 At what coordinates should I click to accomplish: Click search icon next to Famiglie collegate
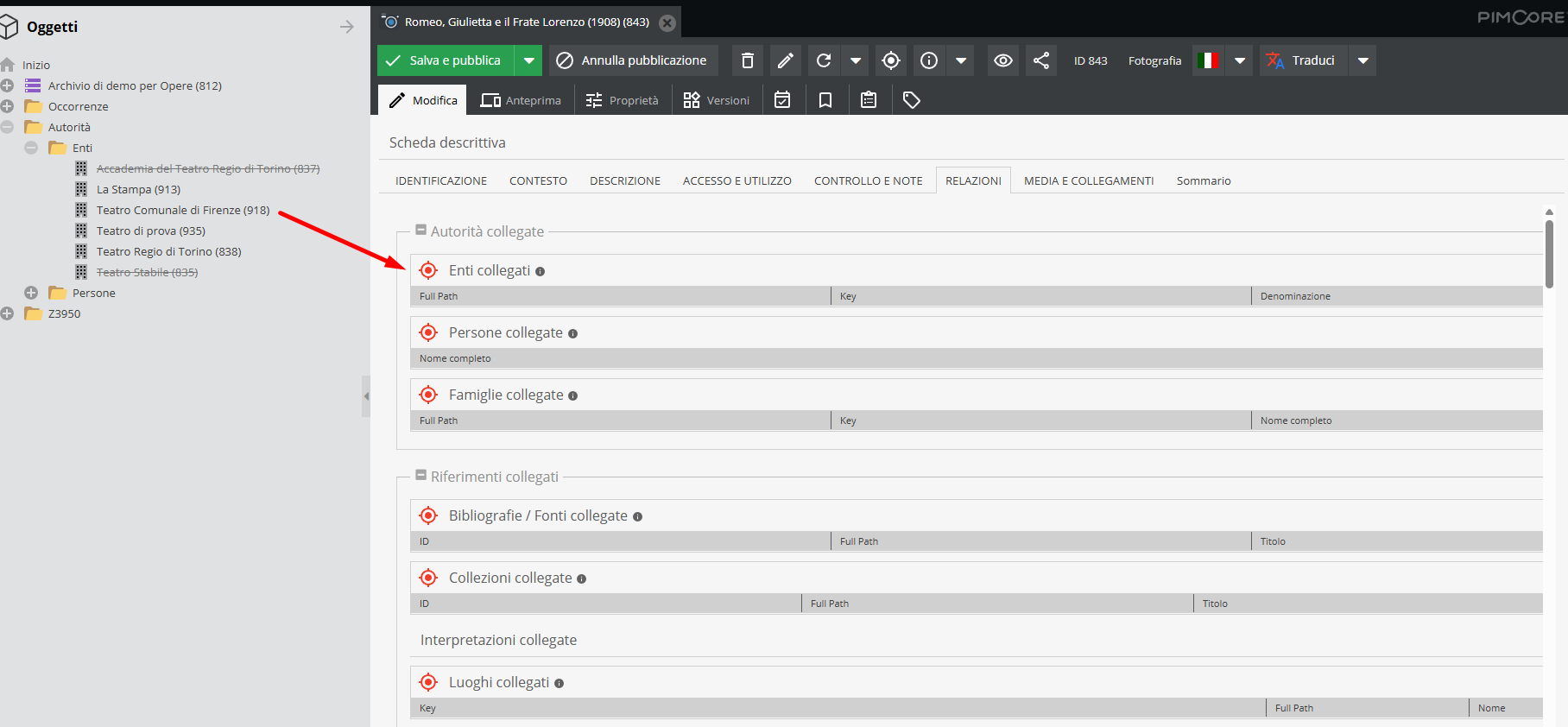click(x=428, y=395)
